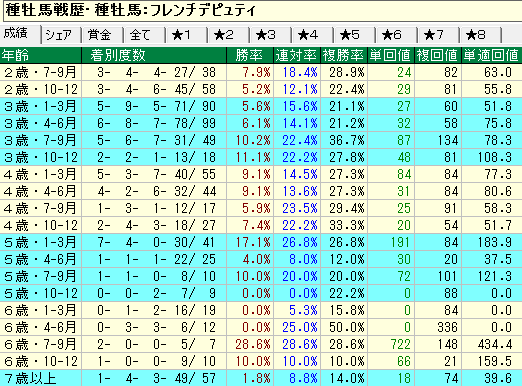Select the ★6 tab
522x386 pixels.
pyautogui.click(x=396, y=35)
